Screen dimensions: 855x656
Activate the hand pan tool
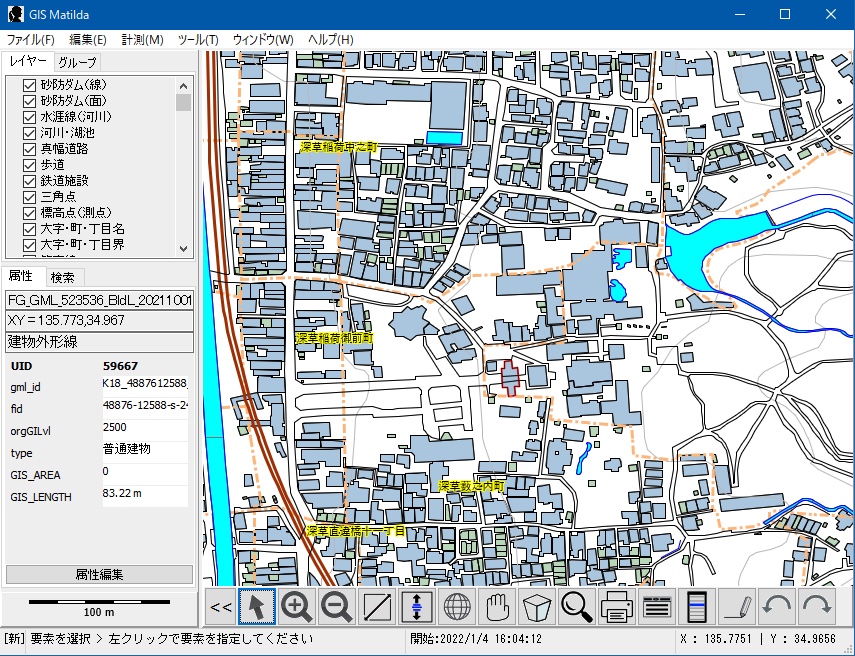(x=497, y=606)
